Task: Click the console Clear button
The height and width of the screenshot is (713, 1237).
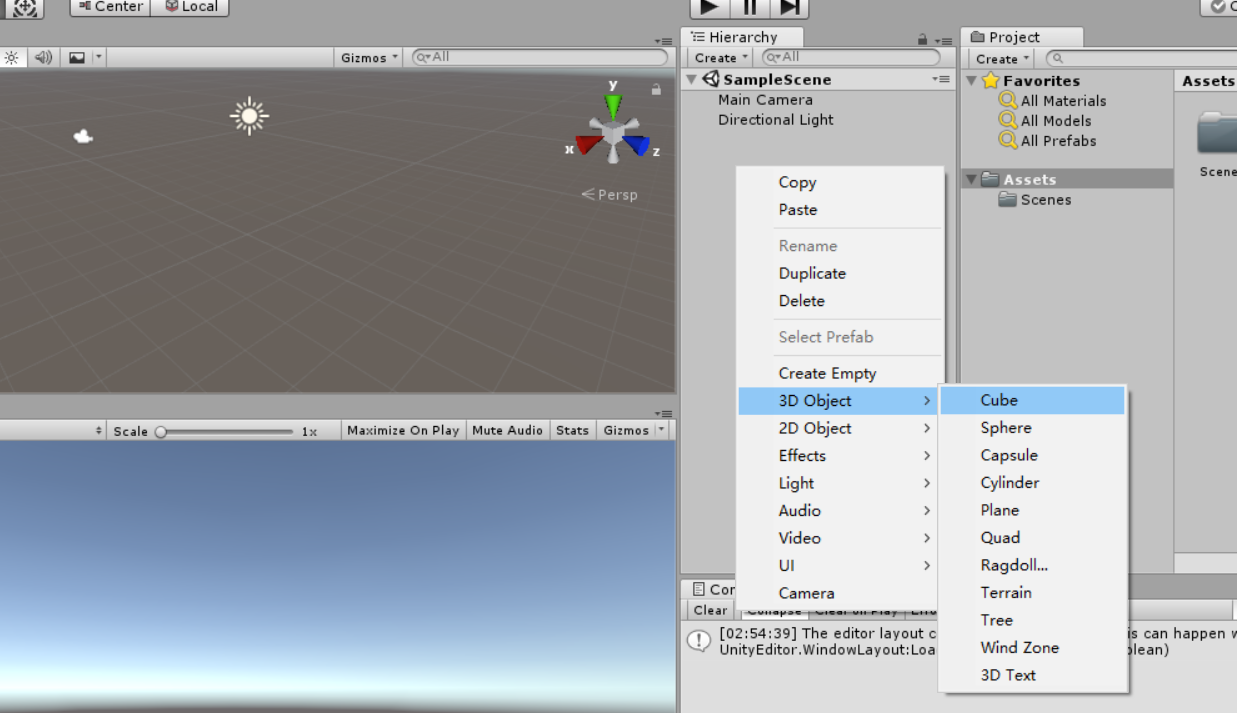Action: pyautogui.click(x=711, y=610)
